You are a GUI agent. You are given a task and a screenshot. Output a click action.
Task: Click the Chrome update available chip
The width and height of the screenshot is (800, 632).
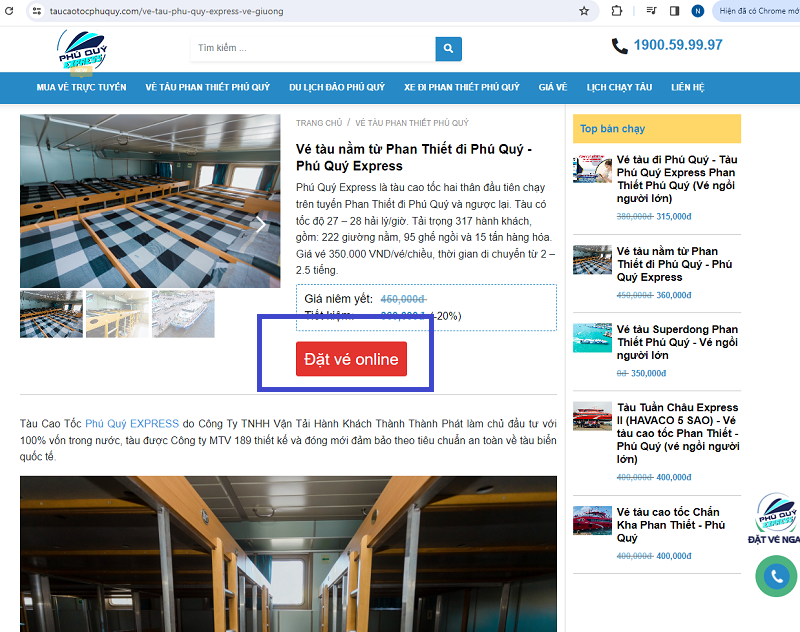click(x=756, y=11)
